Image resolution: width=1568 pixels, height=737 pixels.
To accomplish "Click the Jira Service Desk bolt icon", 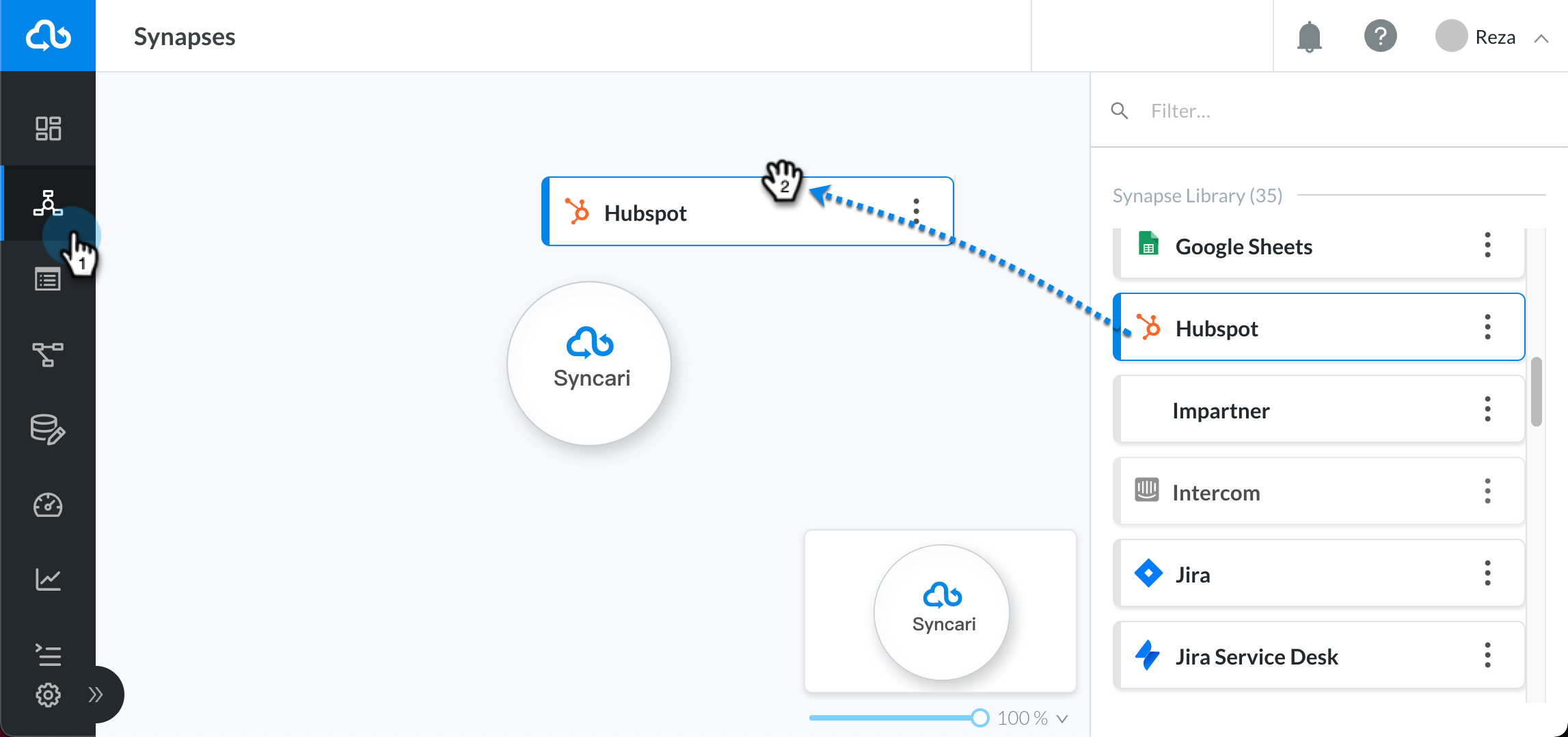I will pos(1148,655).
